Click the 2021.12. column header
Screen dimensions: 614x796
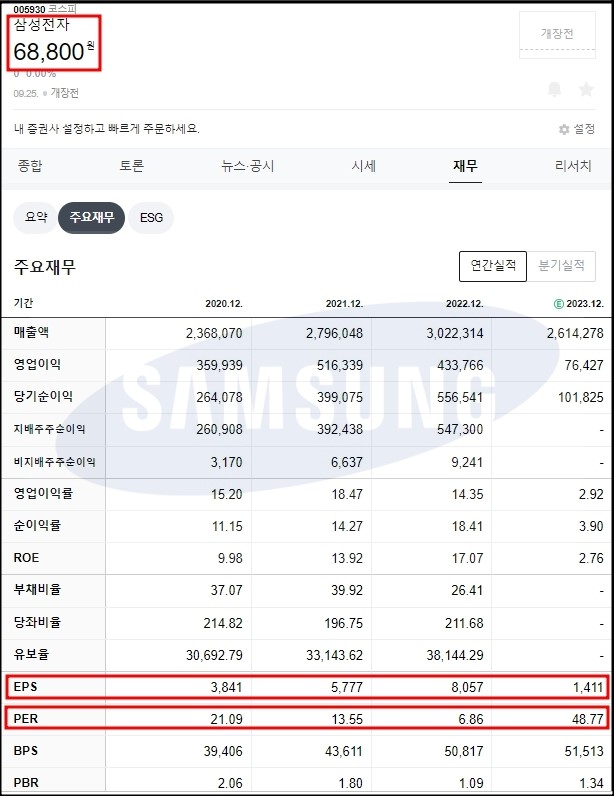point(344,304)
